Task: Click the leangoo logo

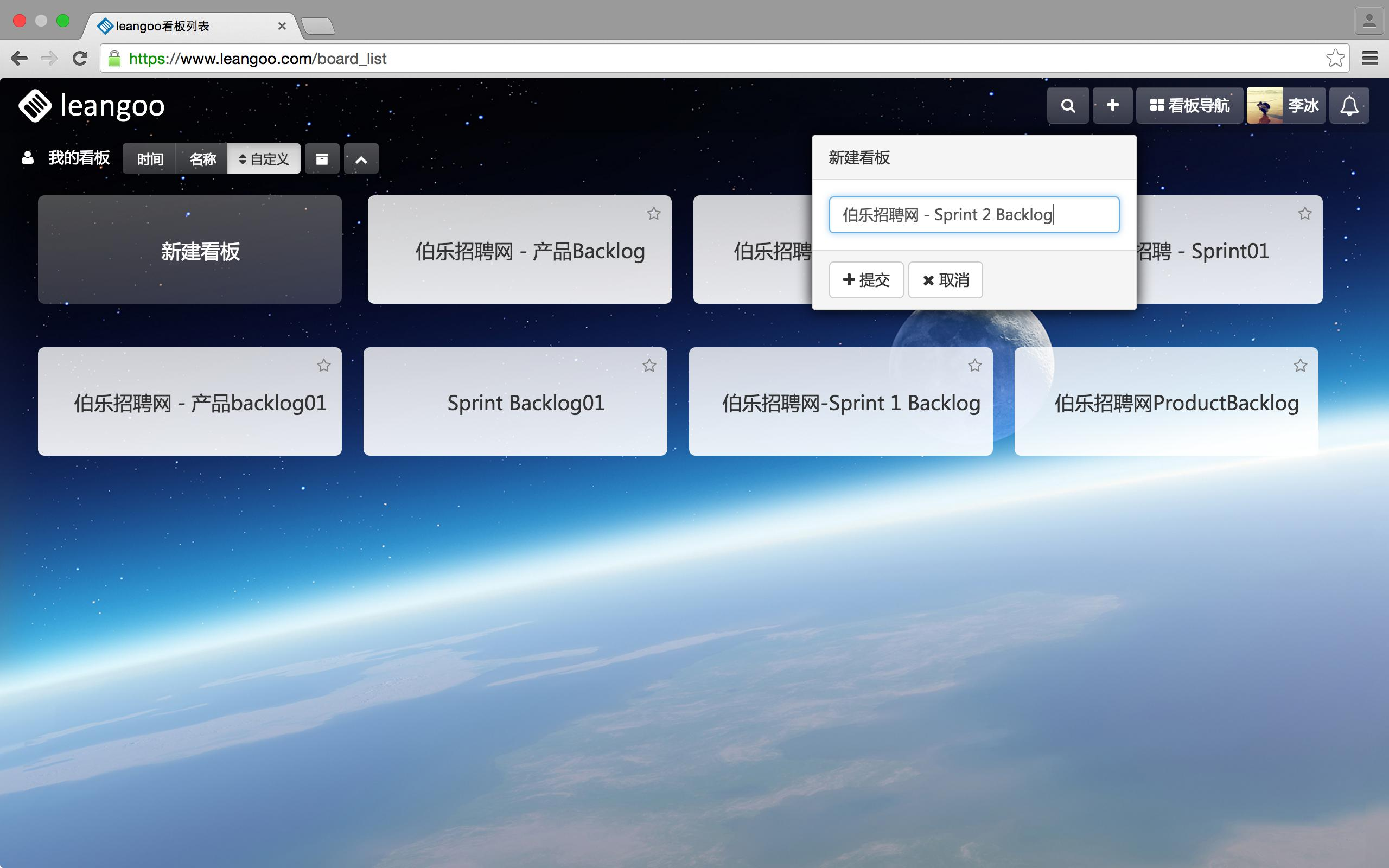Action: 91,106
